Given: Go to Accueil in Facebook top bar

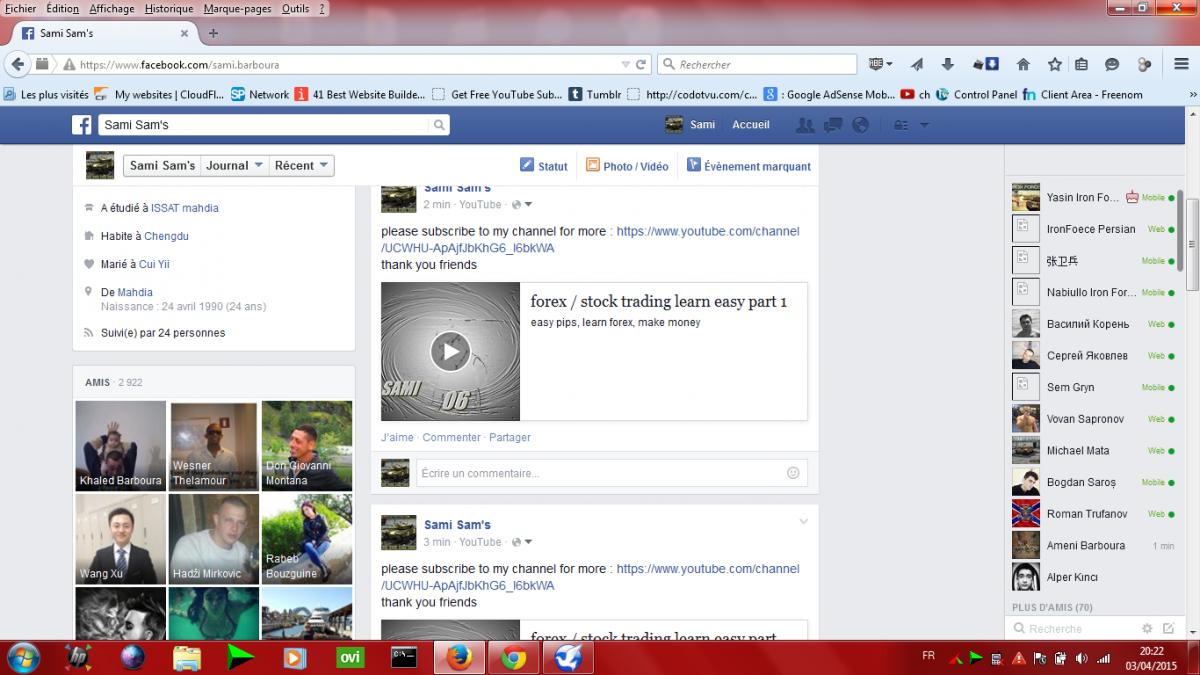Looking at the screenshot, I should [751, 125].
